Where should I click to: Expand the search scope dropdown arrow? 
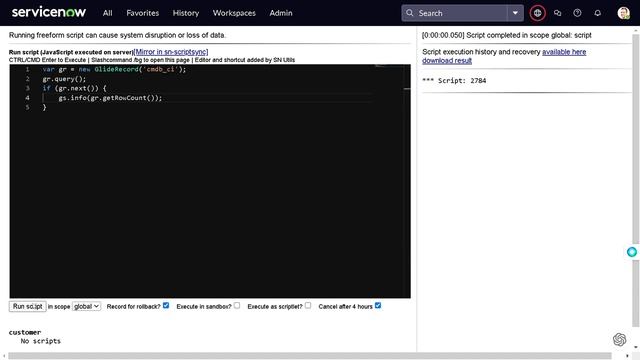[515, 13]
